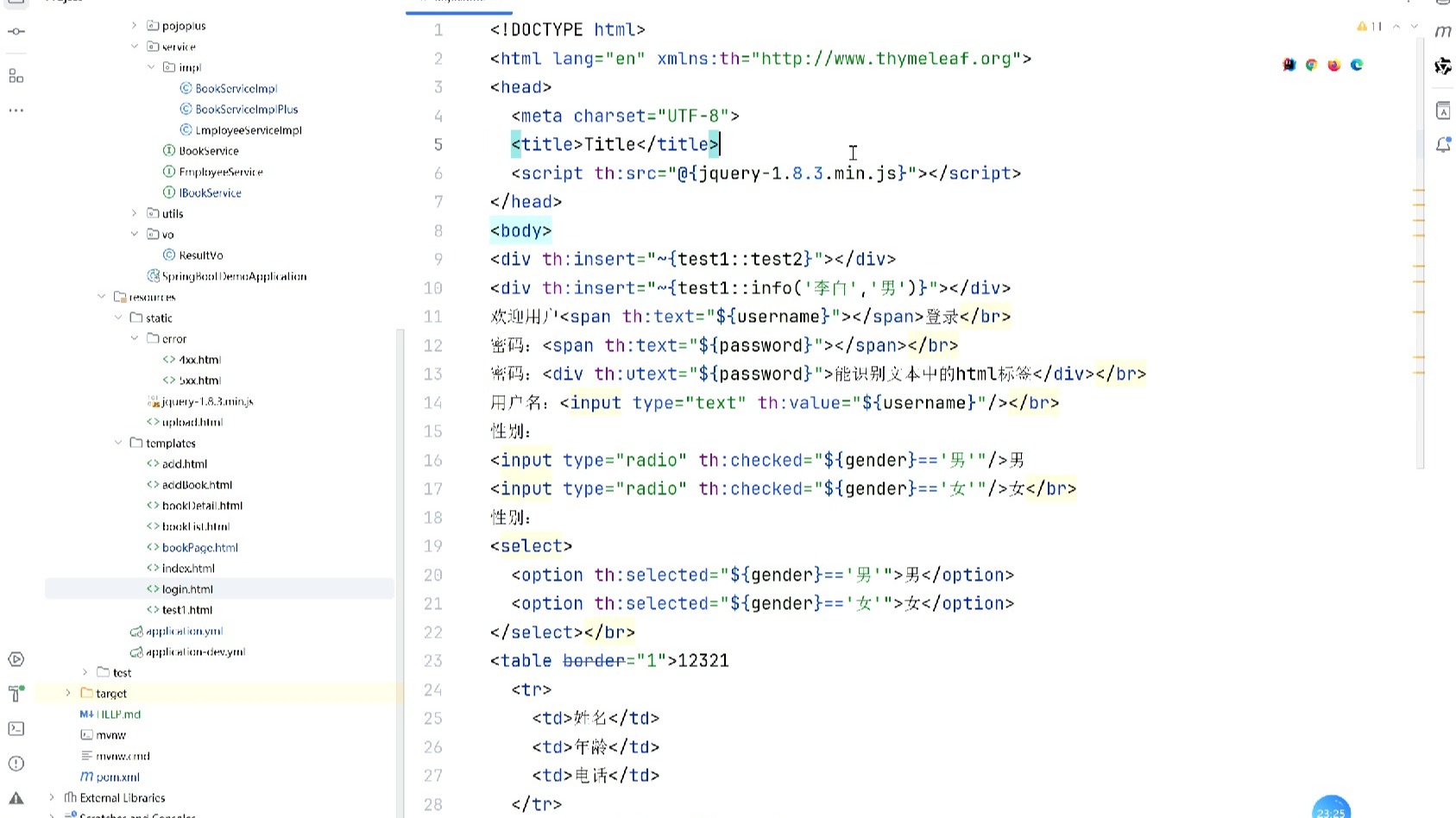Open page in Edge browser
This screenshot has height=818, width=1456.
pos(1357,65)
